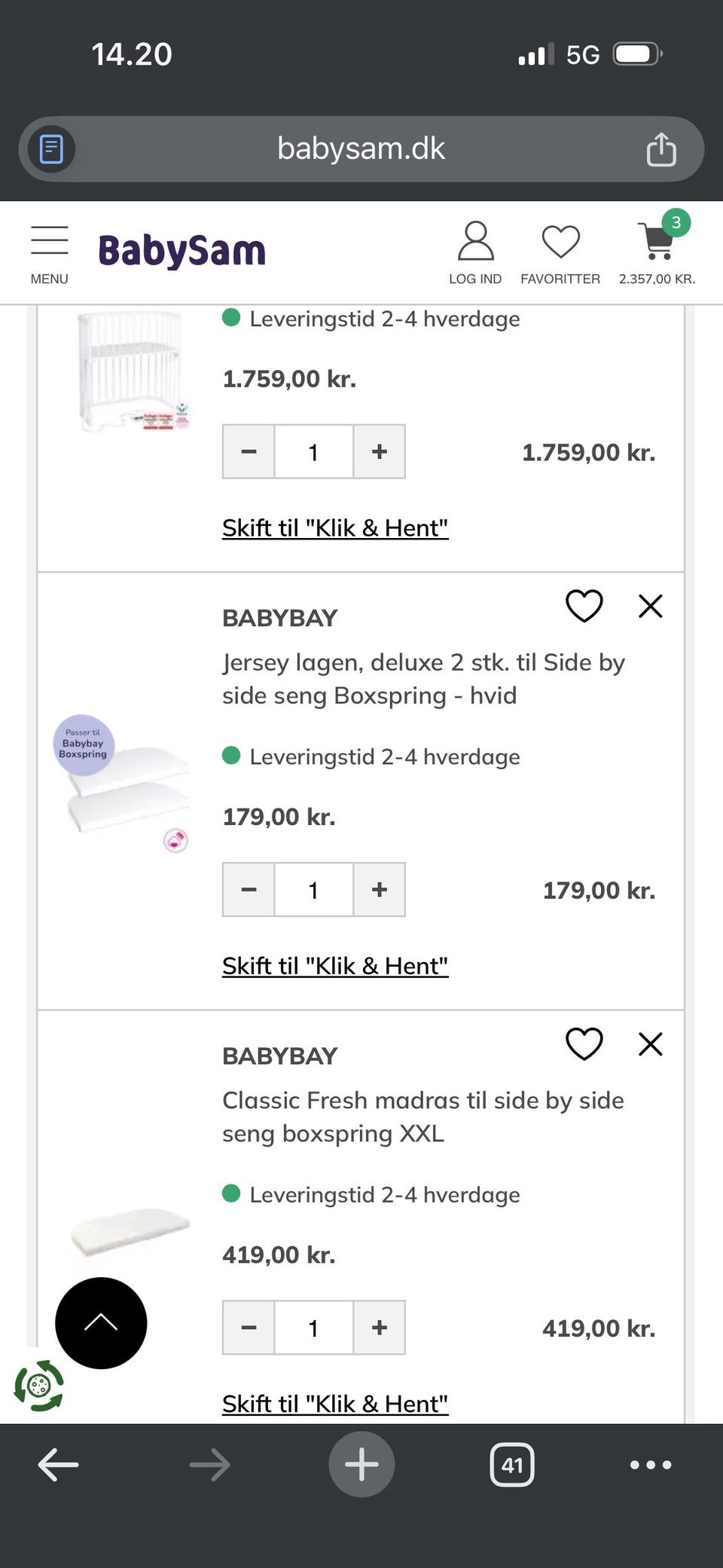Tap the share icon in address bar
The height and width of the screenshot is (1568, 723).
(x=660, y=149)
